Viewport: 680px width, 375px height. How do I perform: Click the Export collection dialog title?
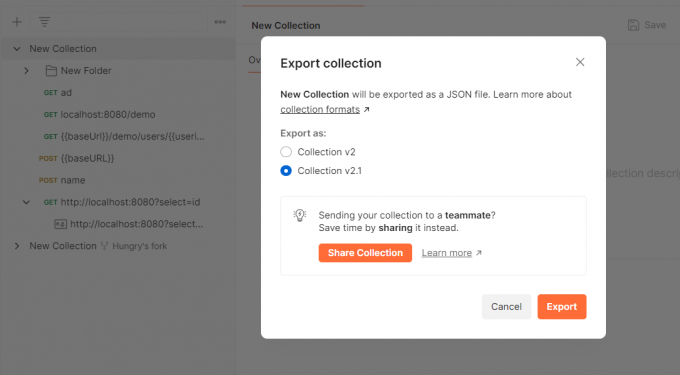[x=331, y=63]
